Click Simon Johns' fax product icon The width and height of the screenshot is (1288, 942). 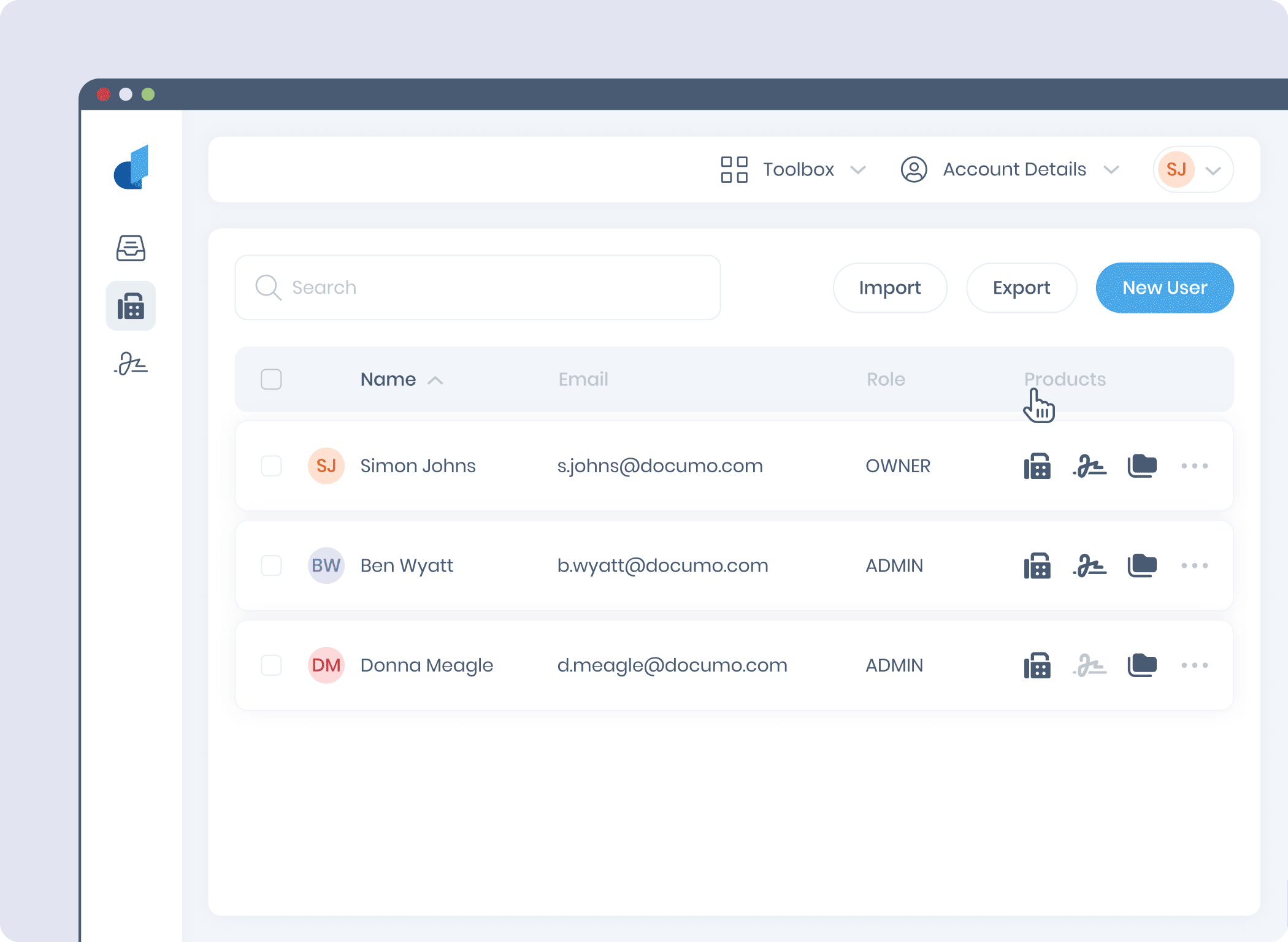click(x=1037, y=466)
